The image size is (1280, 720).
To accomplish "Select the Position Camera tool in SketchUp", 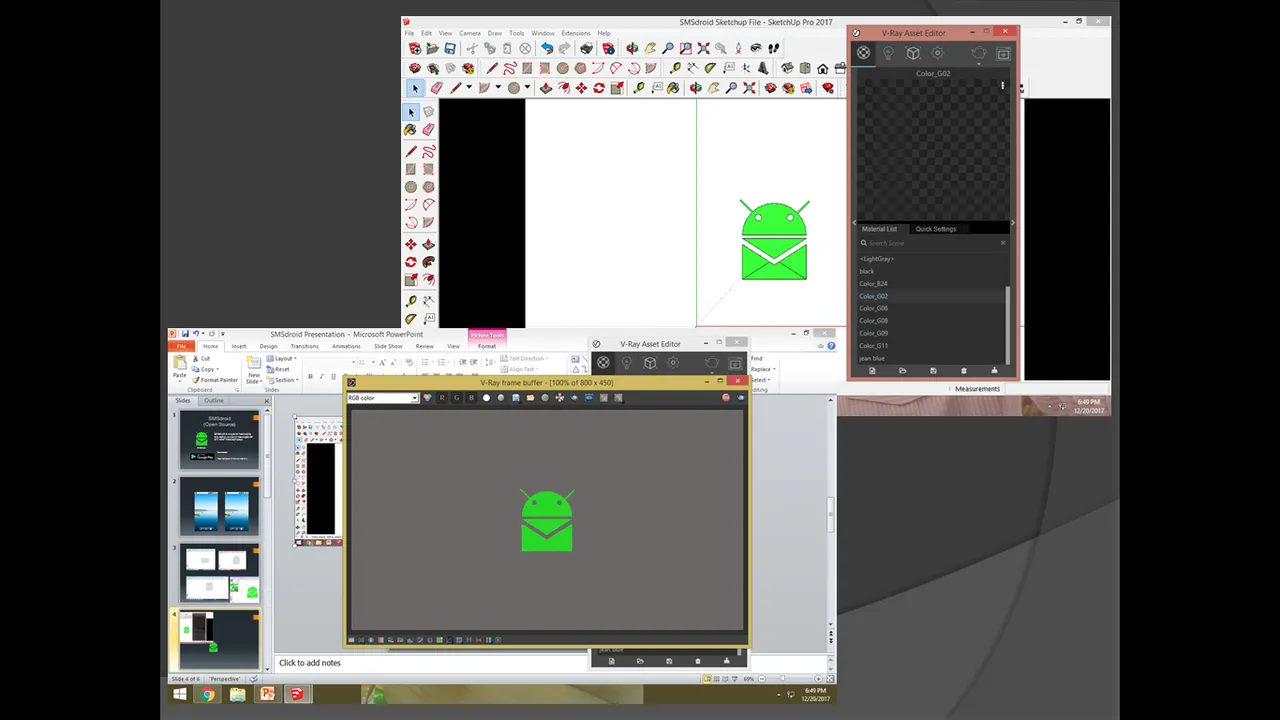I will (738, 48).
